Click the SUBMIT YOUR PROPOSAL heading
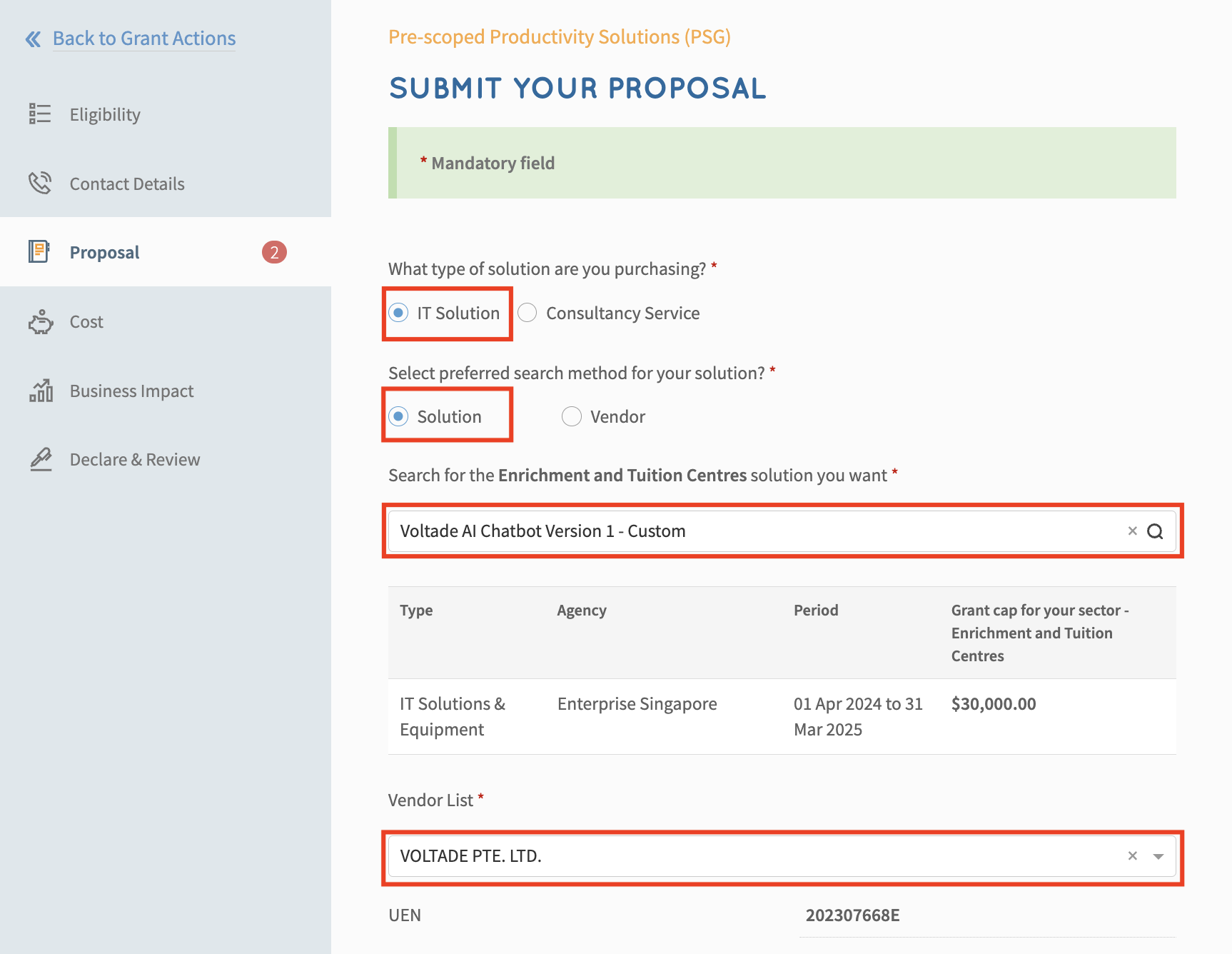Image resolution: width=1232 pixels, height=954 pixels. pyautogui.click(x=577, y=89)
